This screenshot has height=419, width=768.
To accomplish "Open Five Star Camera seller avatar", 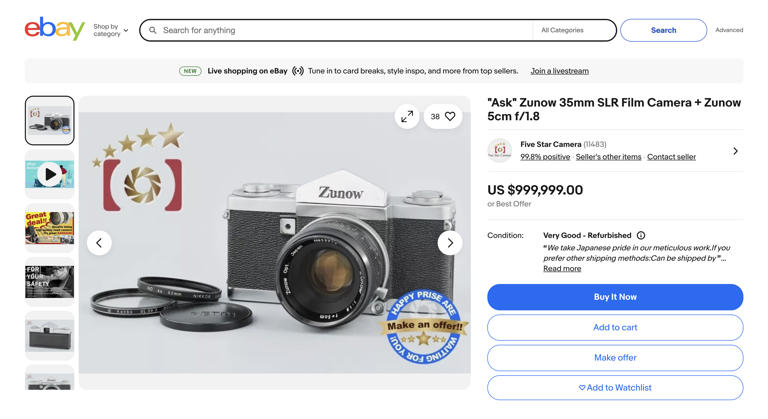I will click(500, 151).
